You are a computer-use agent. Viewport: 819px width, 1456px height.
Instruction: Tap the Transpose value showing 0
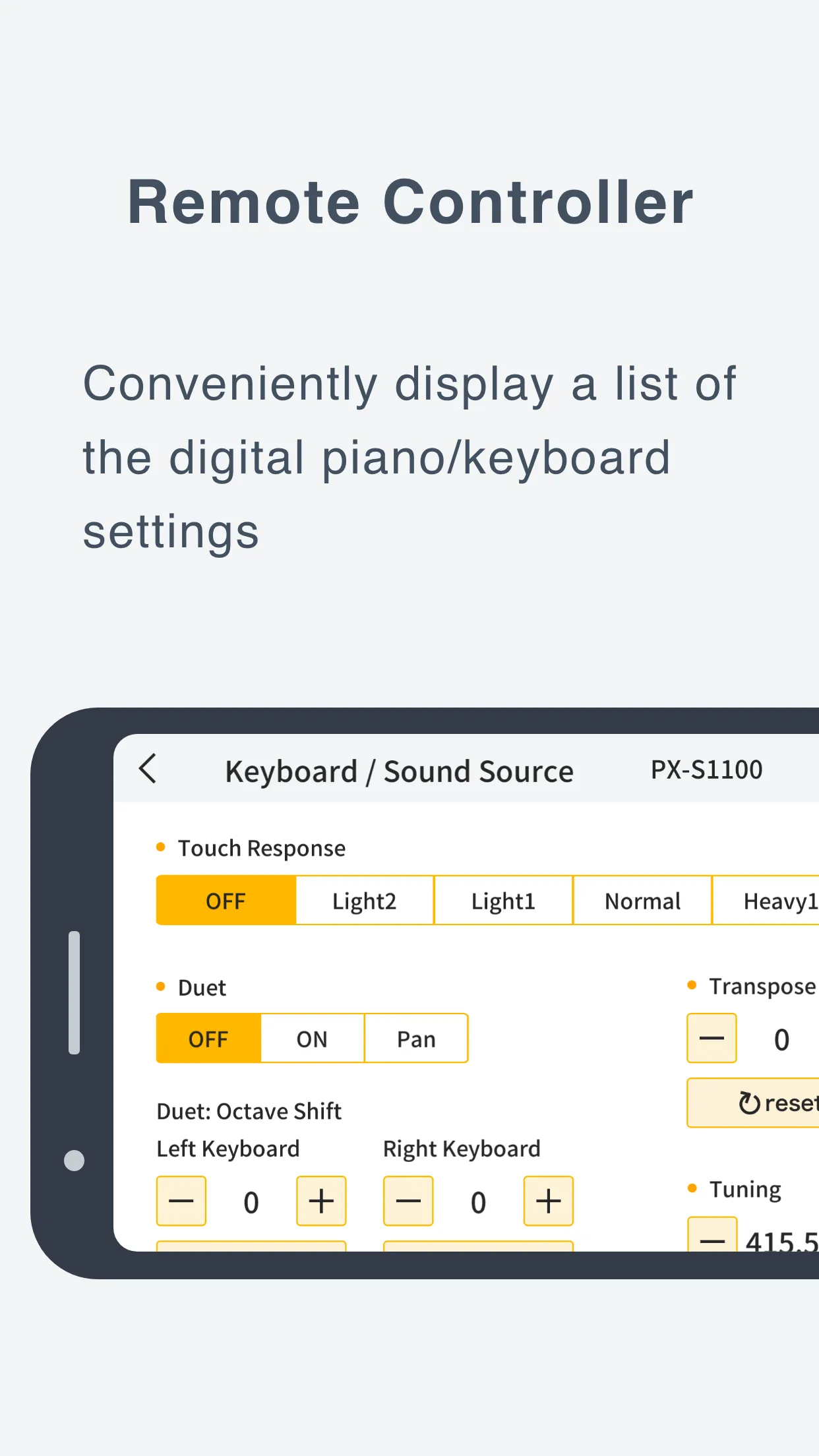pyautogui.click(x=781, y=1039)
